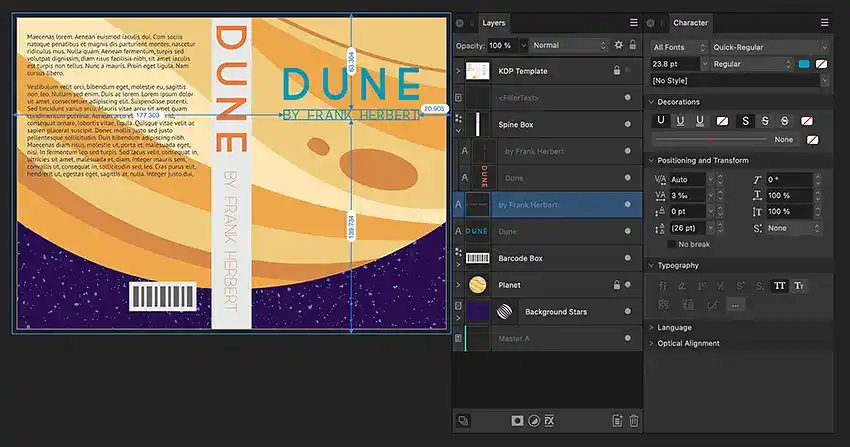Collapse the Decorations section
The image size is (850, 447).
(x=652, y=102)
